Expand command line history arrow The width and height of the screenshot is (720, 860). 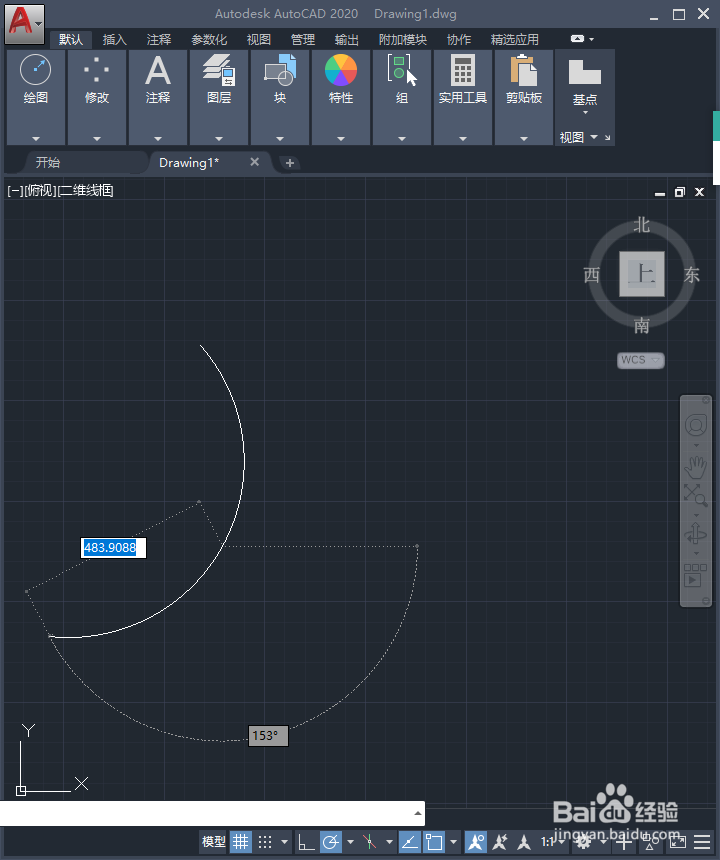pos(418,813)
